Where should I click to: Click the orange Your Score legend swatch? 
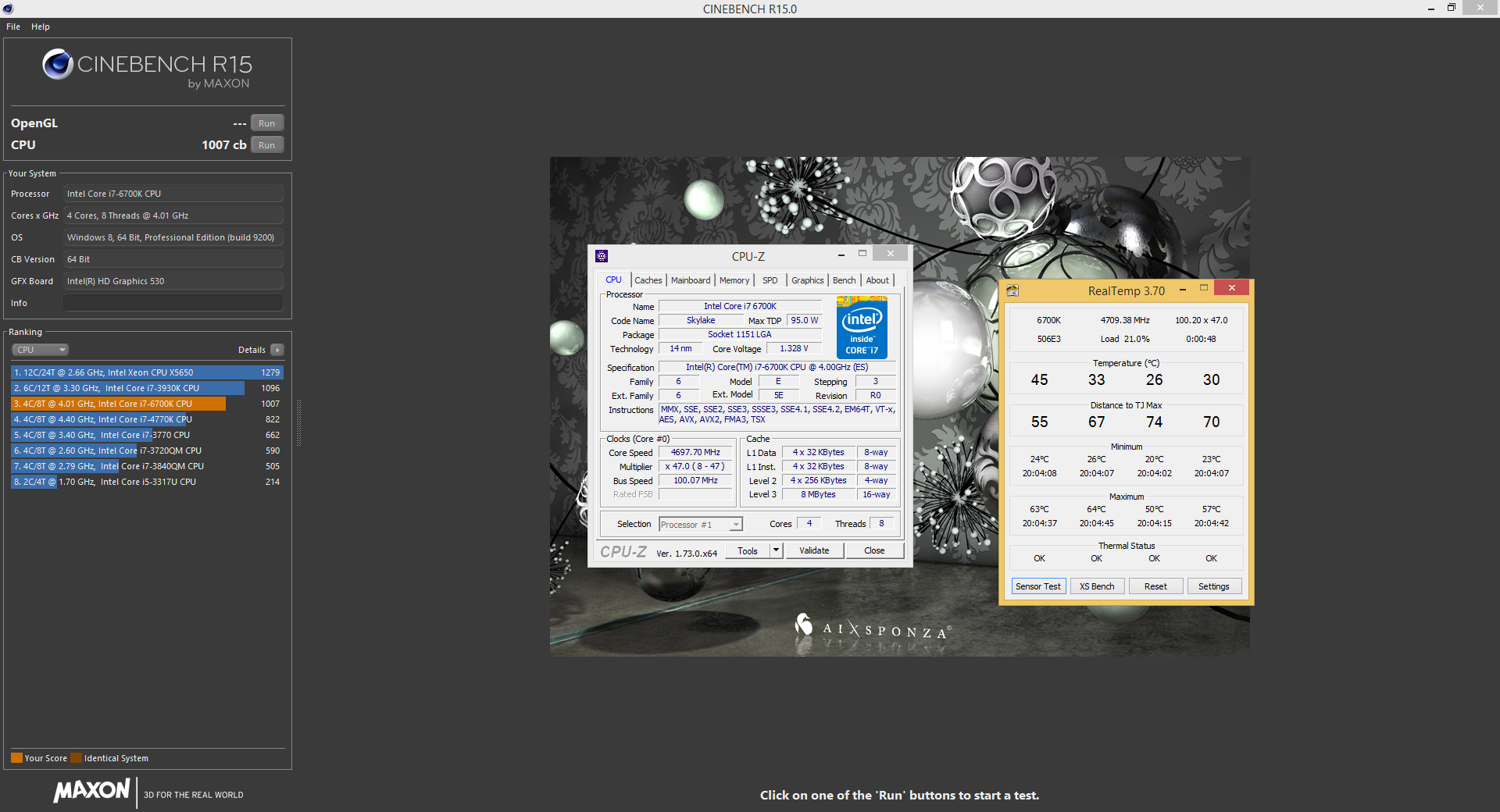[16, 758]
